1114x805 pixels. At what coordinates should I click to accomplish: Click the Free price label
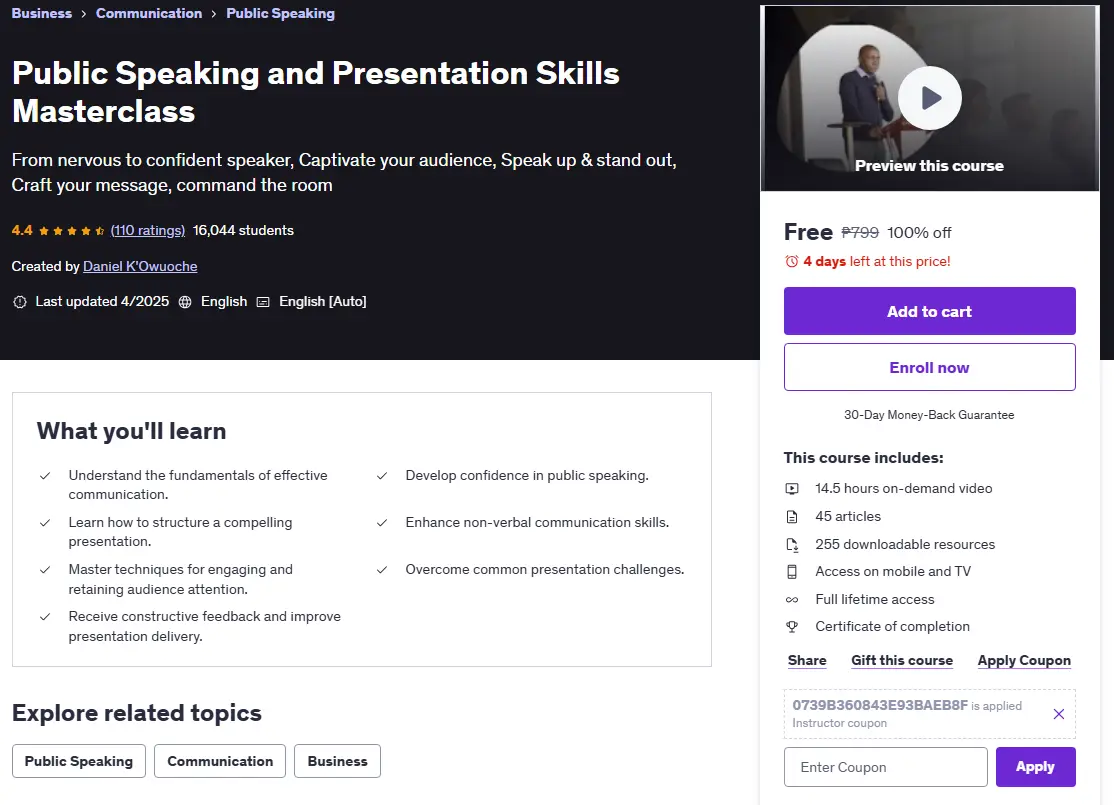808,232
